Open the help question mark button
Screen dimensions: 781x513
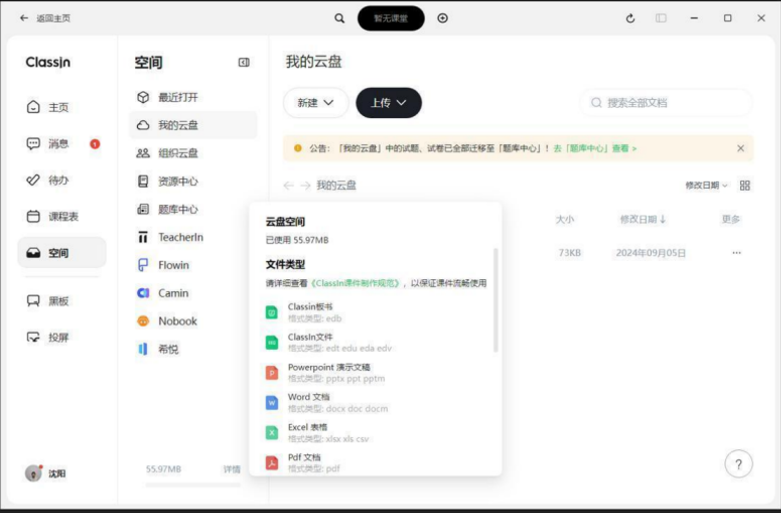pos(738,464)
